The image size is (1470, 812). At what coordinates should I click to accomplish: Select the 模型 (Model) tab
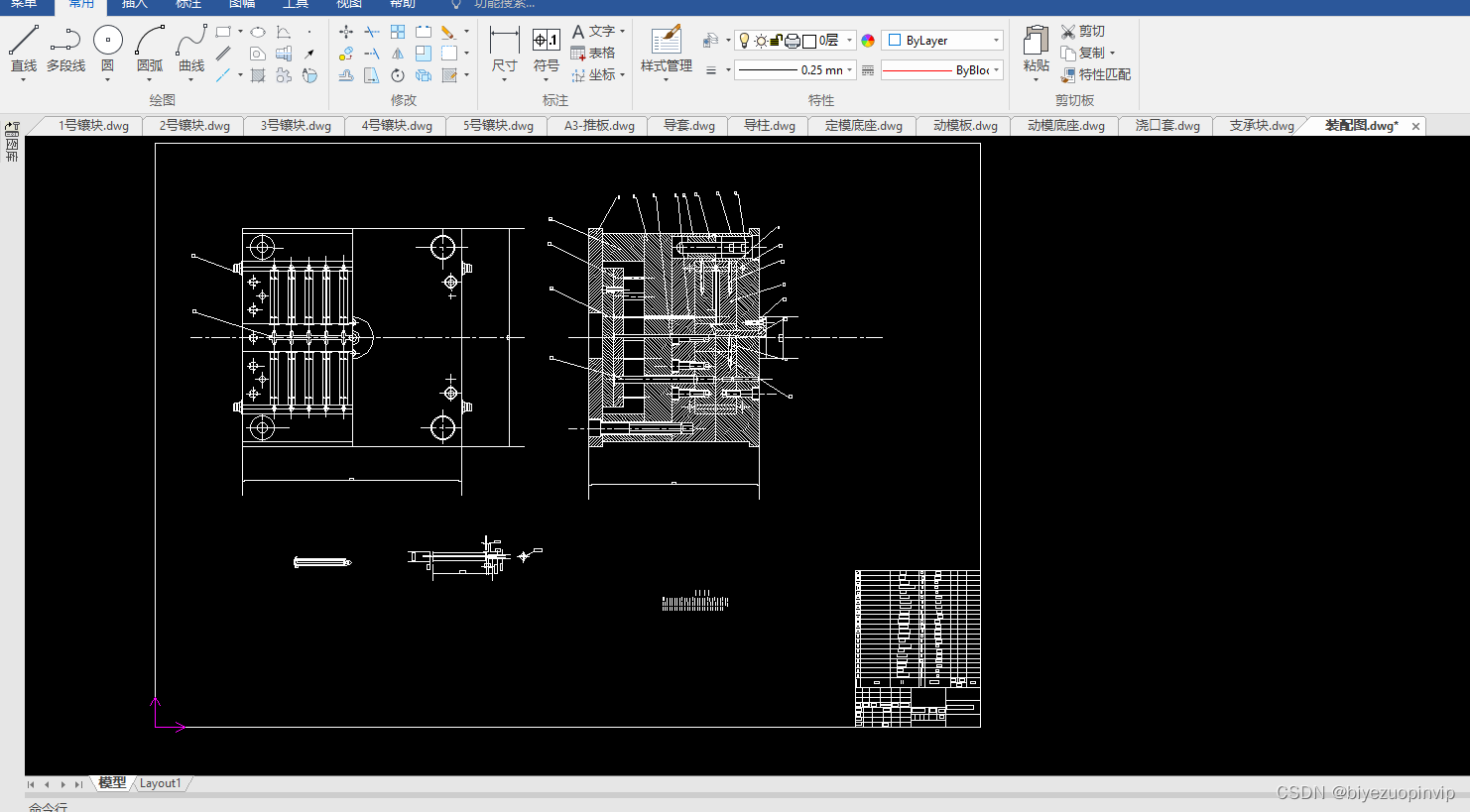click(111, 783)
